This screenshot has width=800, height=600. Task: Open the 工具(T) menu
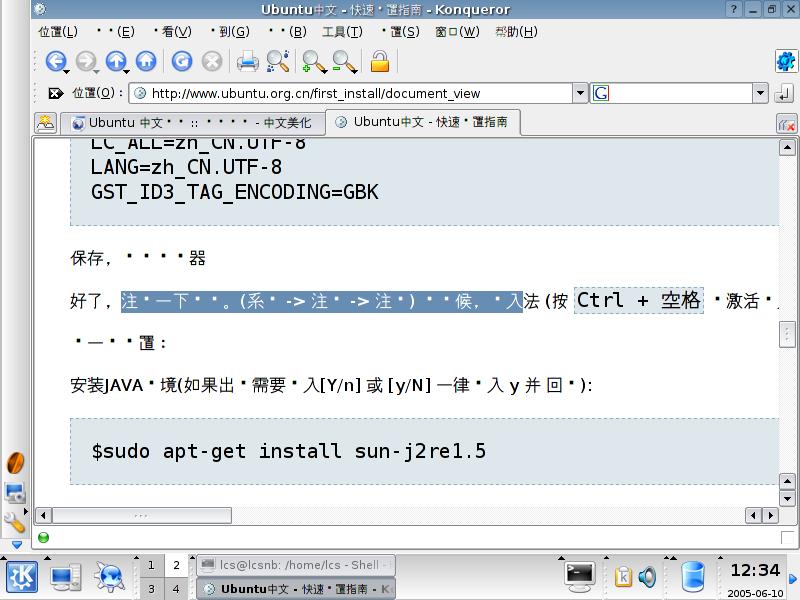coord(342,32)
